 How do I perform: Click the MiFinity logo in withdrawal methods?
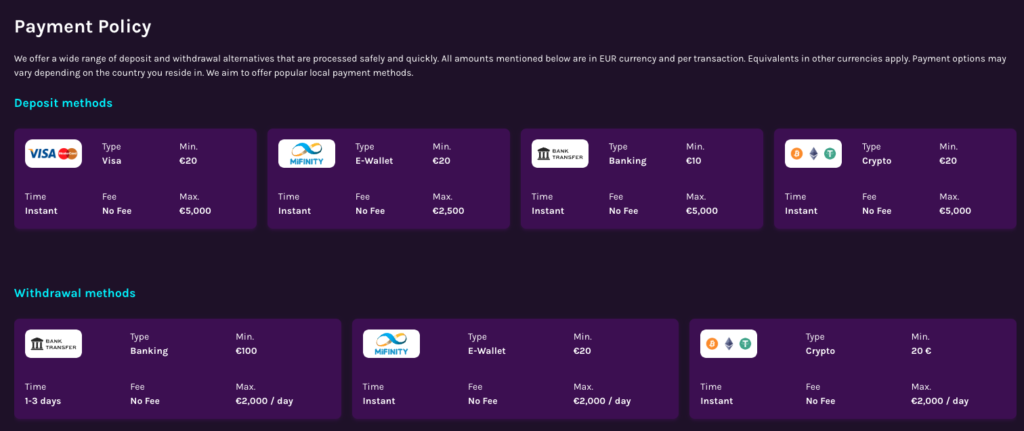[391, 343]
